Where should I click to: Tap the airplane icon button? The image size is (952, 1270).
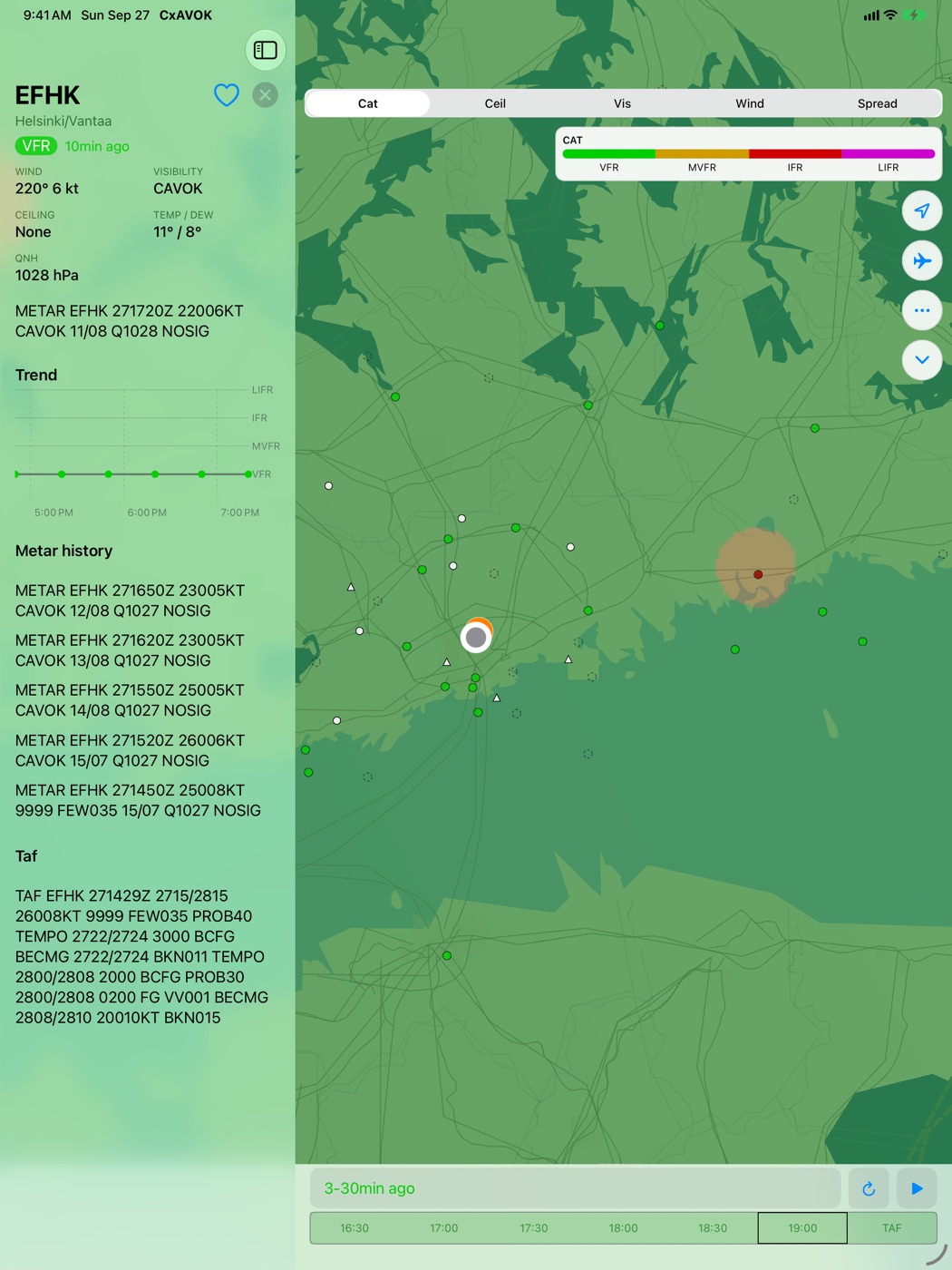pos(922,260)
